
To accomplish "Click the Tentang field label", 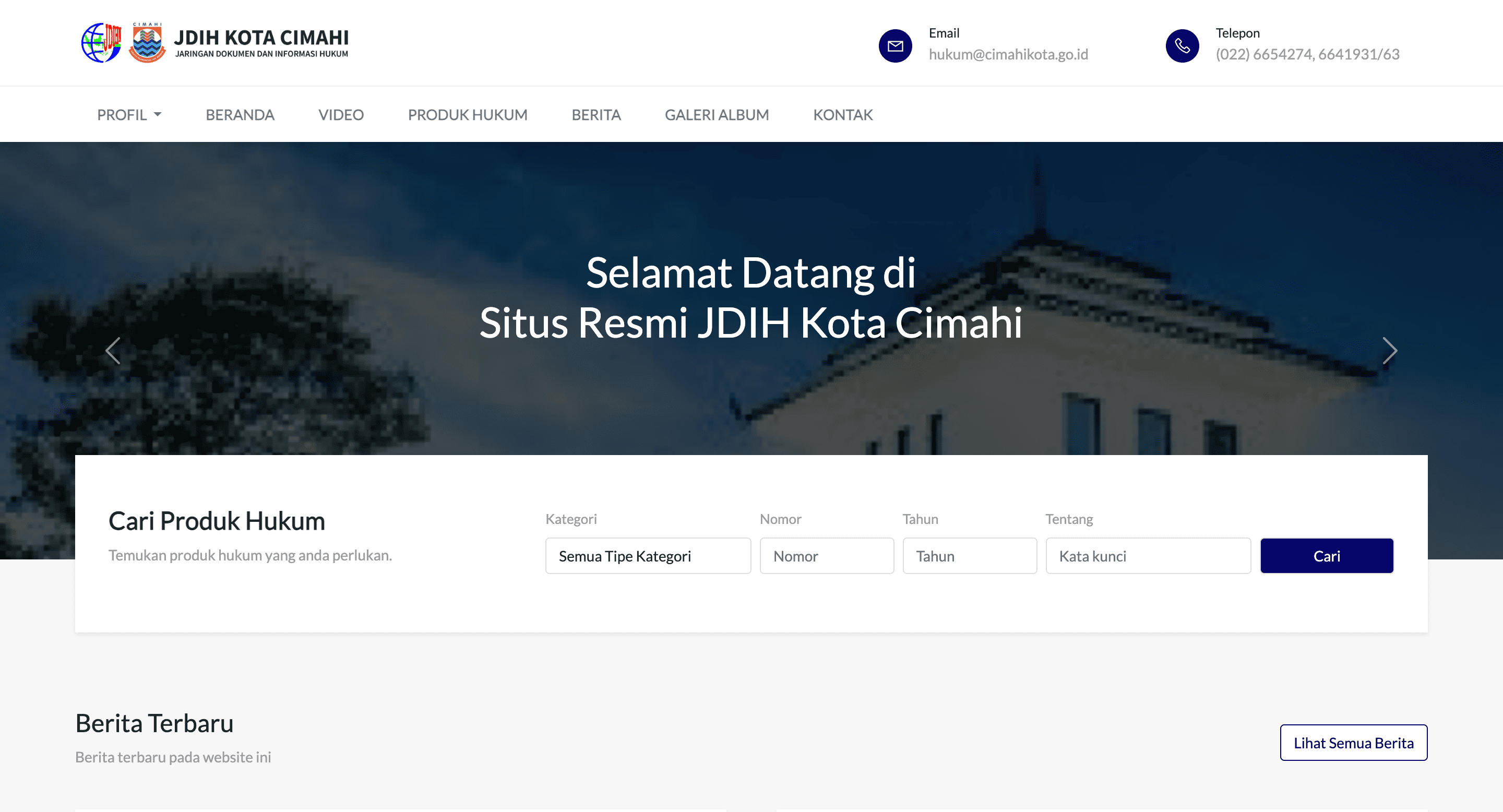I will [x=1069, y=519].
